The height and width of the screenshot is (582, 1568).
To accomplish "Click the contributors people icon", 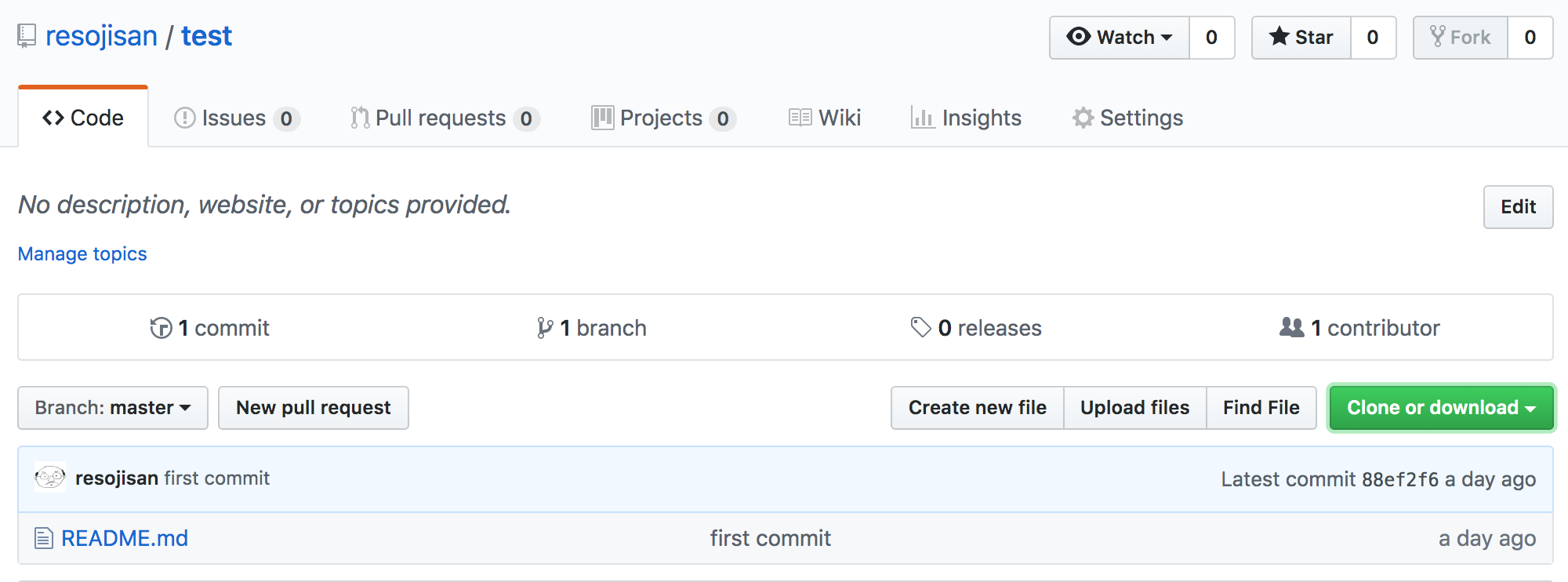I will coord(1291,327).
